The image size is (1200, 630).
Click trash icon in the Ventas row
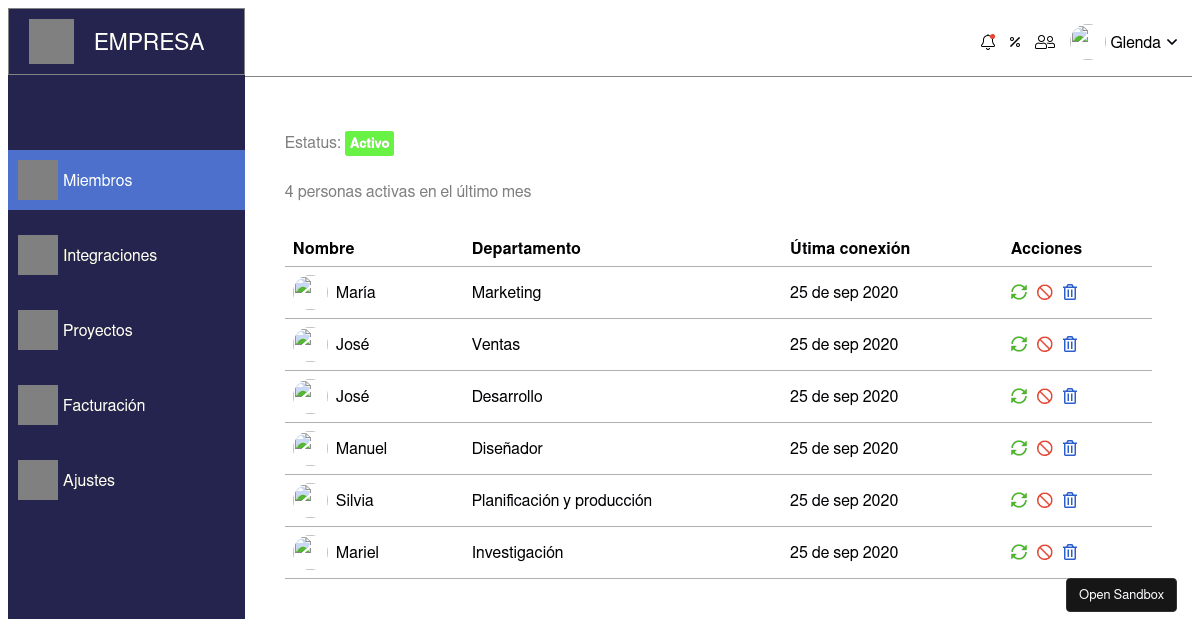(x=1070, y=344)
